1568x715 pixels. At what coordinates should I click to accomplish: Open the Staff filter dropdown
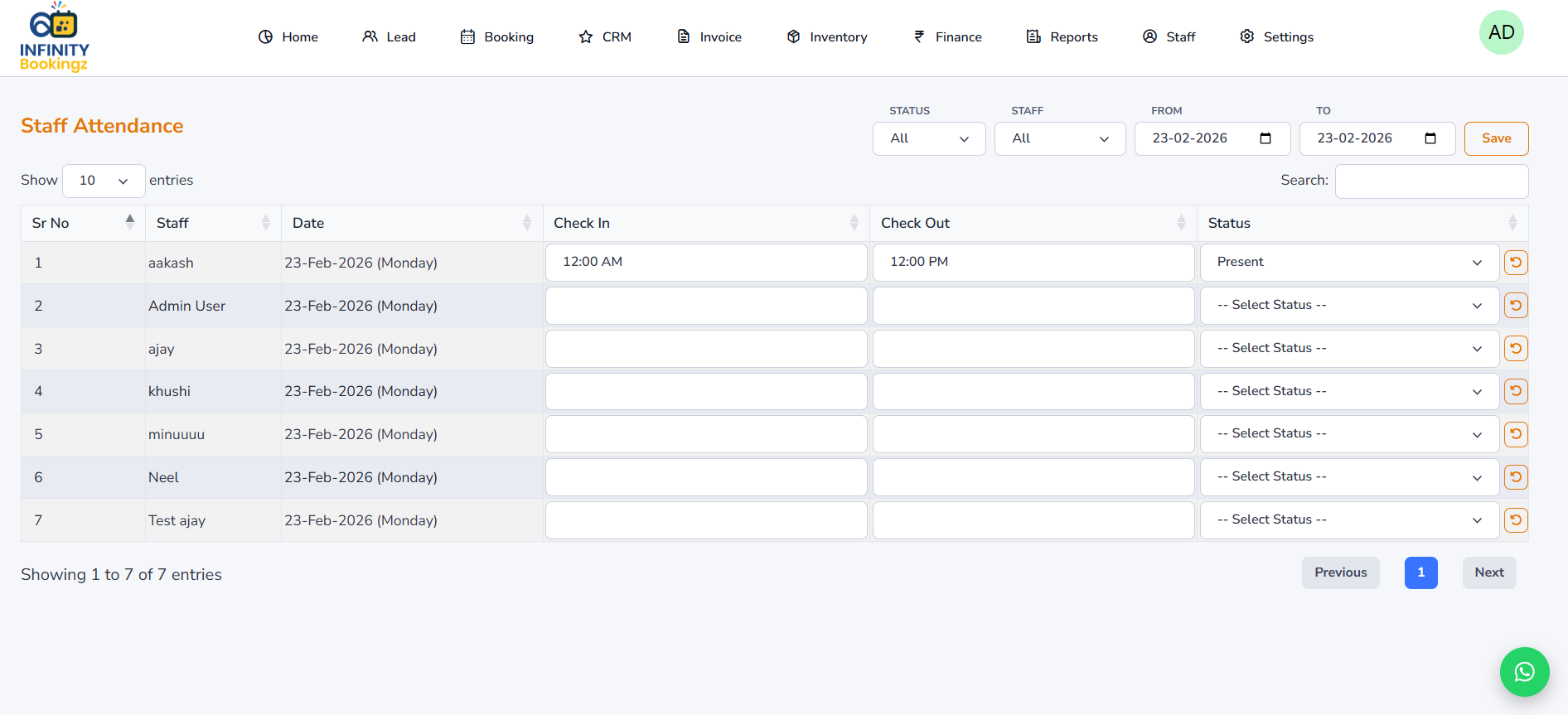click(1059, 138)
